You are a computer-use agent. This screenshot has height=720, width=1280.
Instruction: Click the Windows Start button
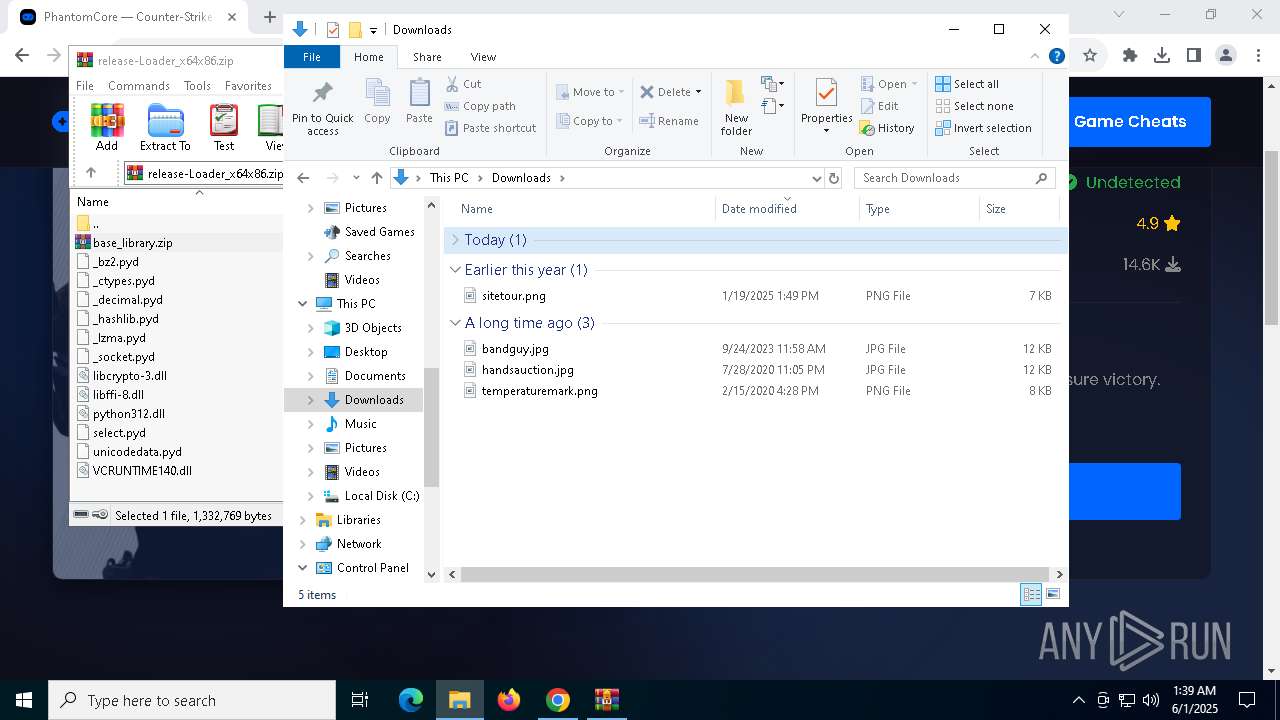pyautogui.click(x=24, y=700)
